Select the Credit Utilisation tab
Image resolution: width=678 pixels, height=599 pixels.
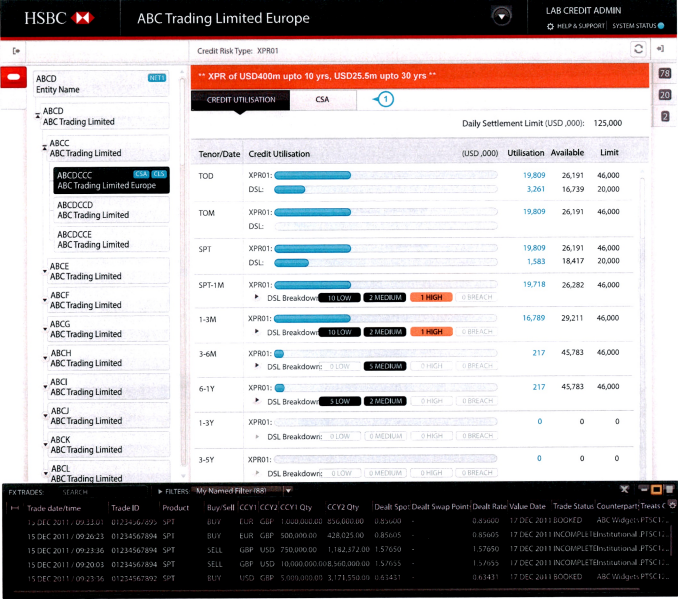click(x=241, y=100)
